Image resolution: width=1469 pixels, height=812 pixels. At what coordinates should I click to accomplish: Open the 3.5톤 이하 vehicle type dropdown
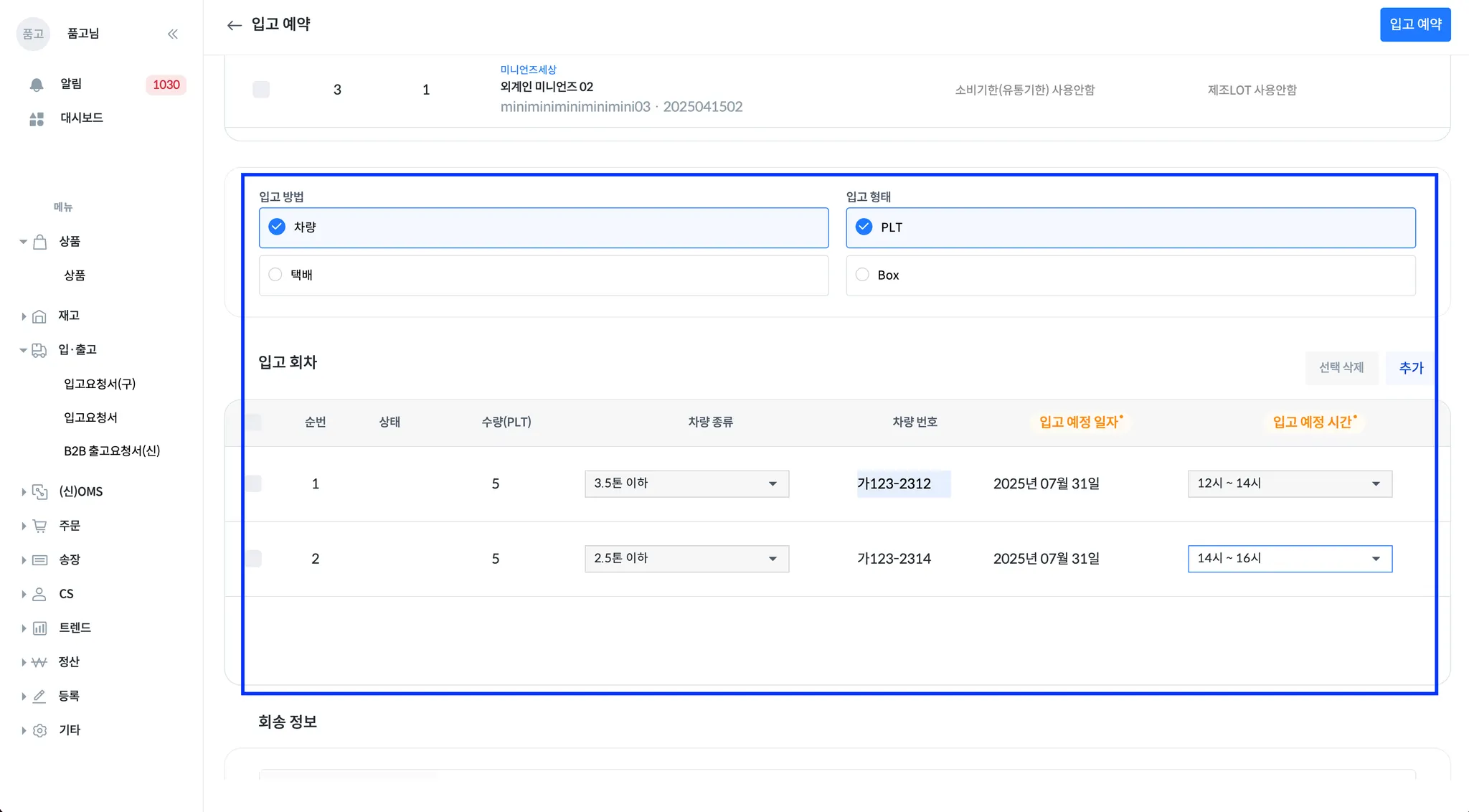(686, 483)
